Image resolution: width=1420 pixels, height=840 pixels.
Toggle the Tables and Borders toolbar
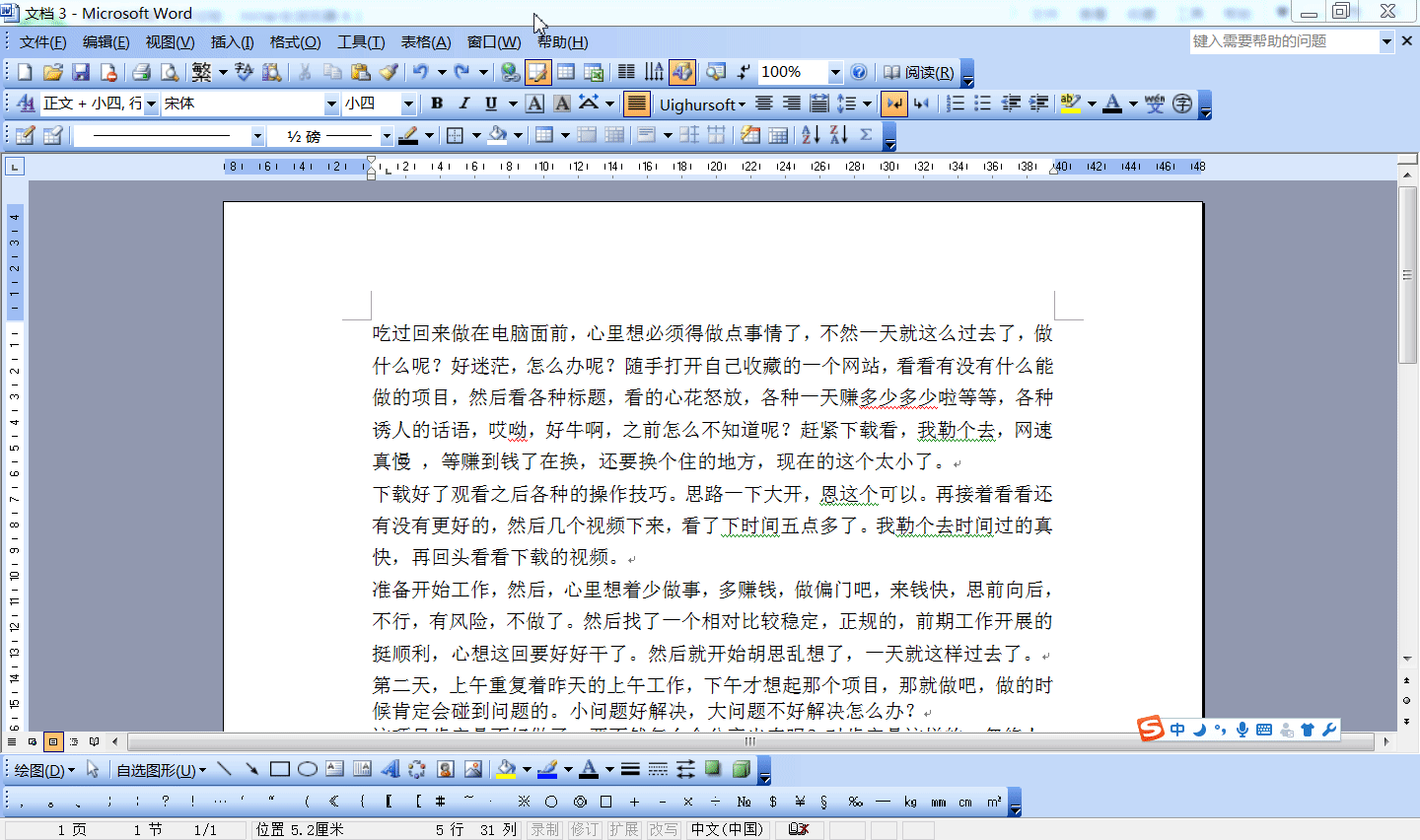(537, 72)
